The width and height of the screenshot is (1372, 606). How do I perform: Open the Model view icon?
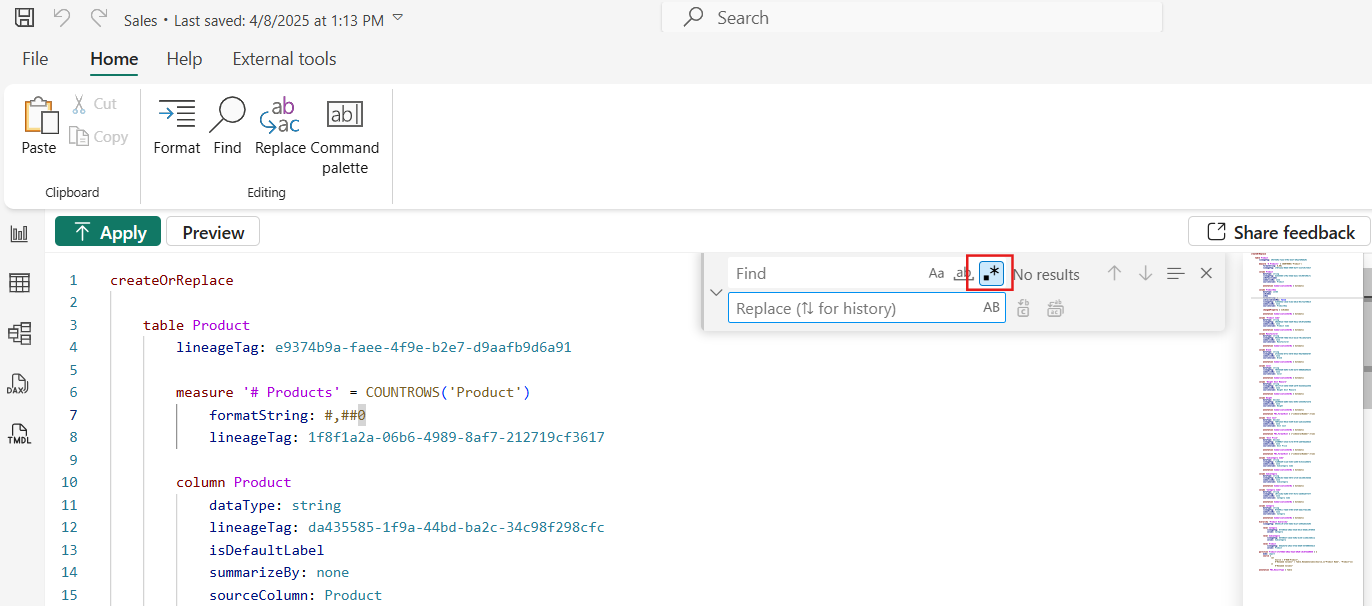pos(19,333)
